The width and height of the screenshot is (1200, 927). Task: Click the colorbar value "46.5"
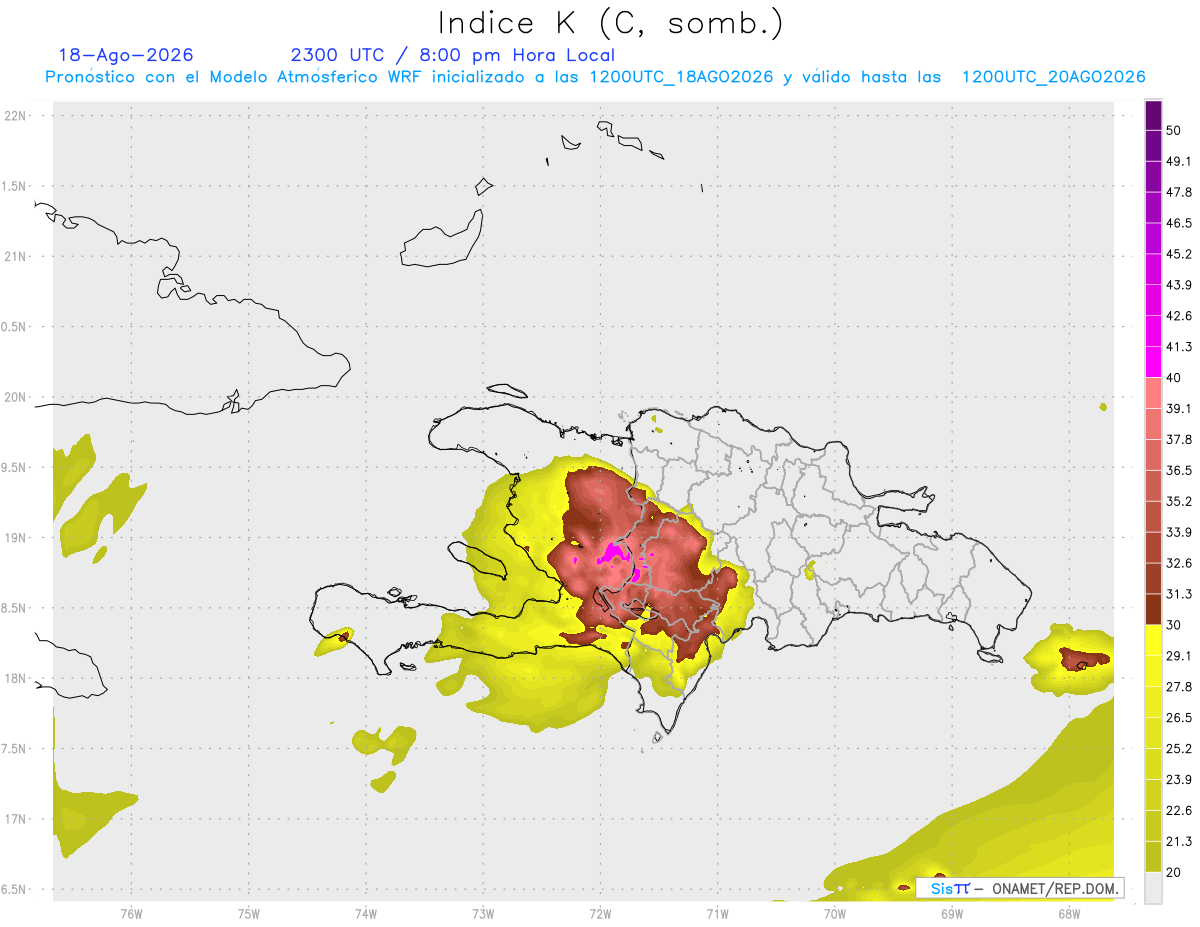[x=1179, y=223]
